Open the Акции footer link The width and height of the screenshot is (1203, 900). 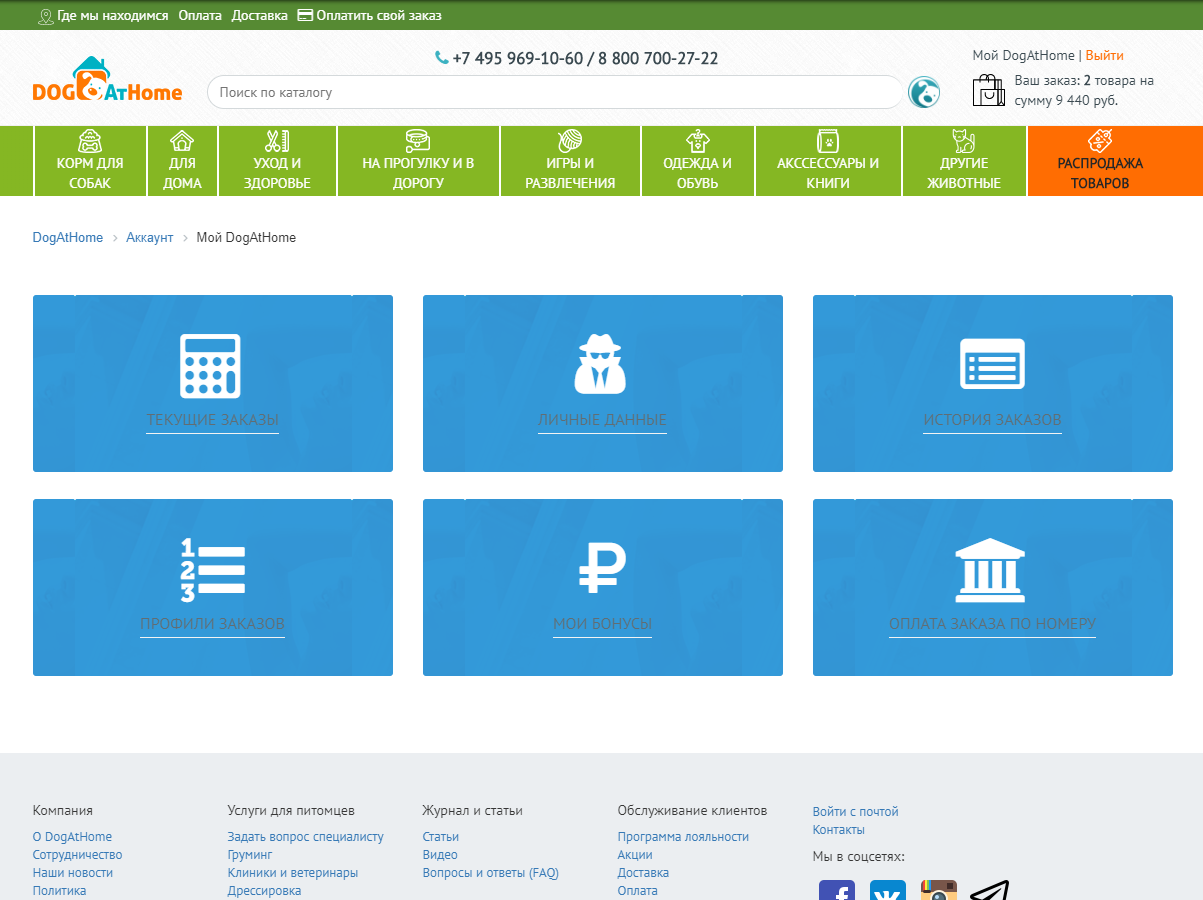pos(635,855)
